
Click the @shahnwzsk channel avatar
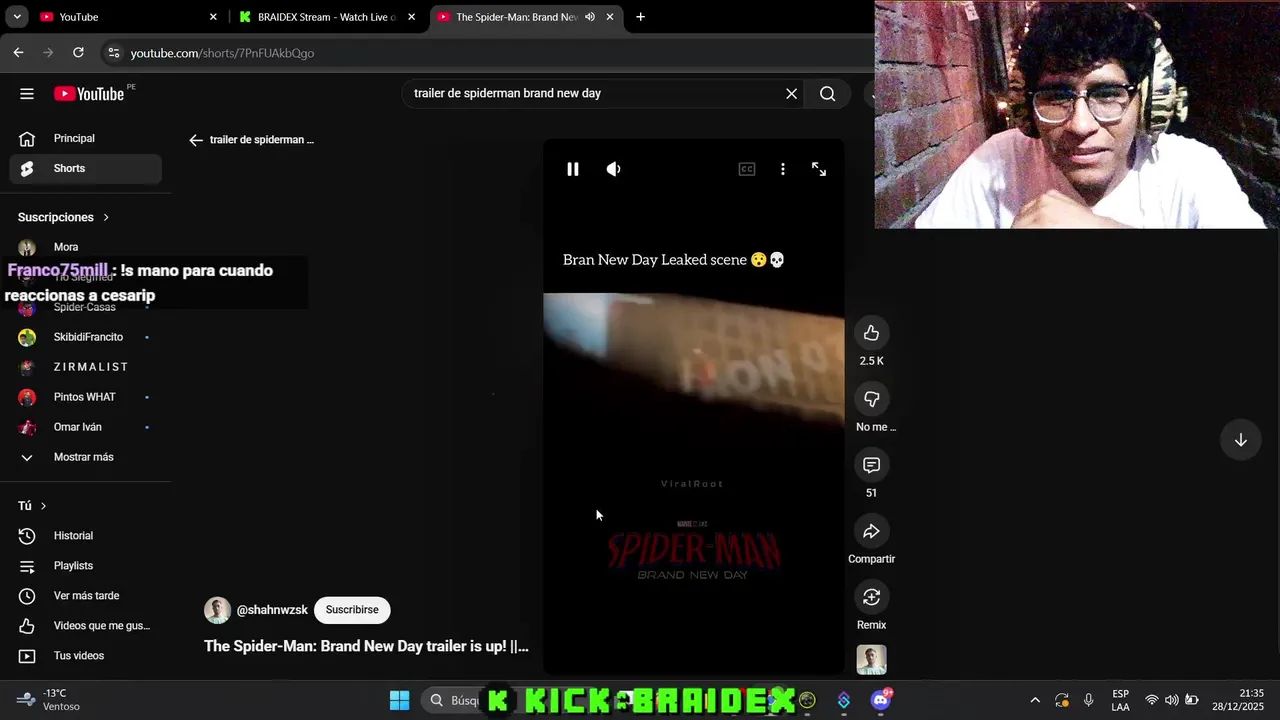tap(217, 610)
